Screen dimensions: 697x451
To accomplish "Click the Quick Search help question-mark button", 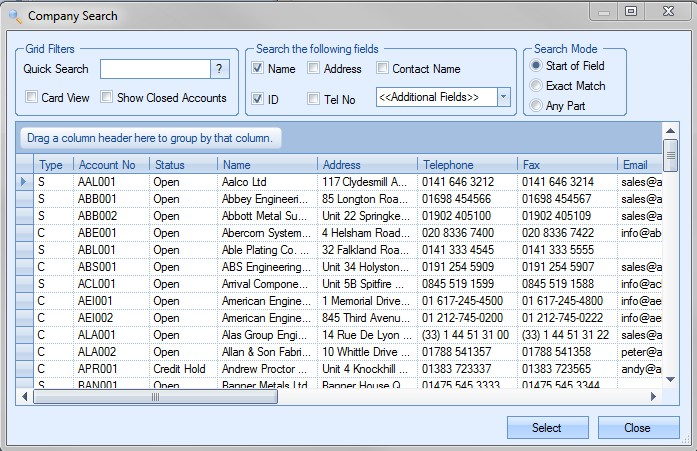I will click(x=221, y=69).
